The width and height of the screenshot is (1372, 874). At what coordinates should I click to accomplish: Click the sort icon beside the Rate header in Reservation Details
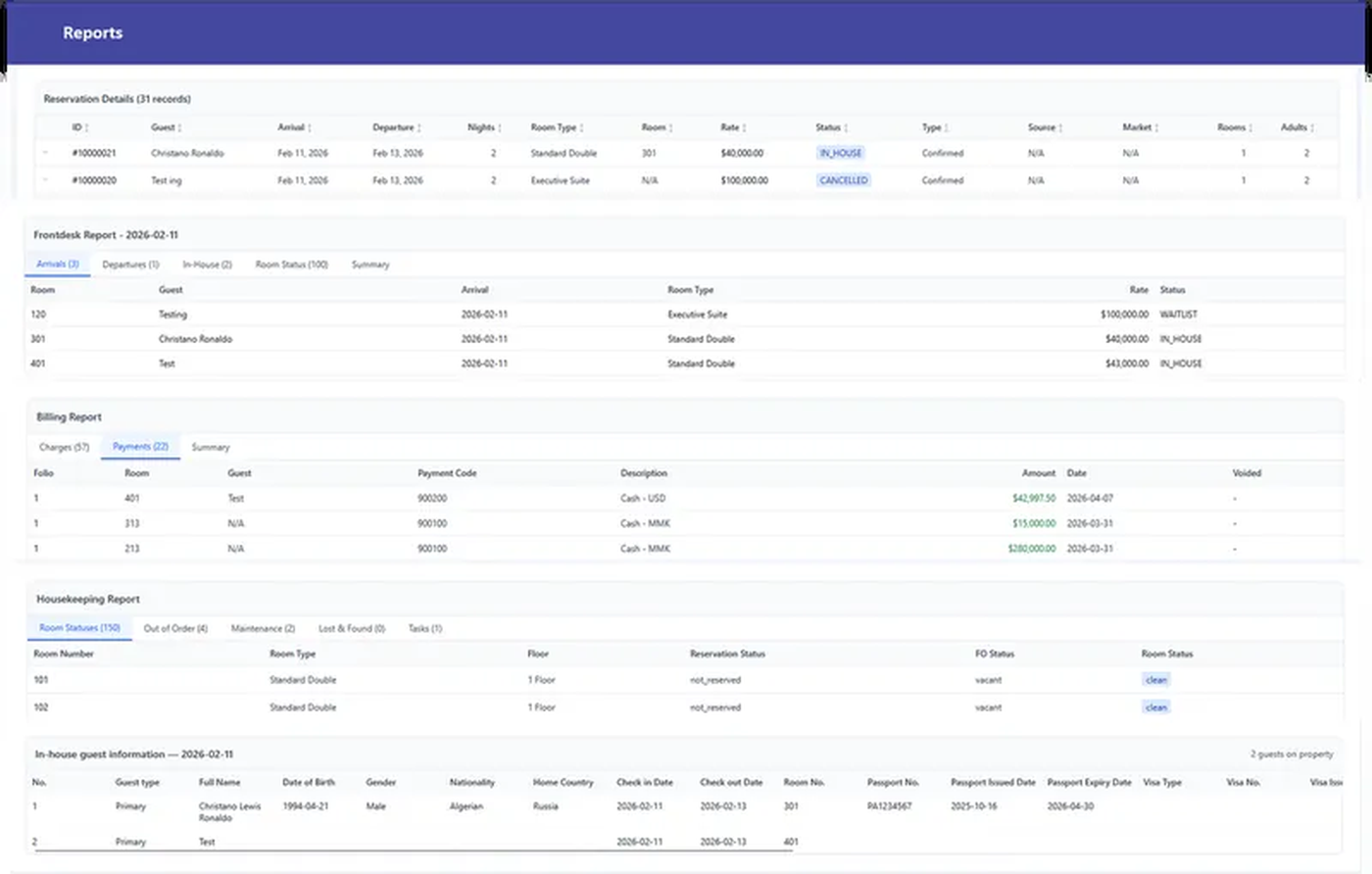(x=744, y=128)
